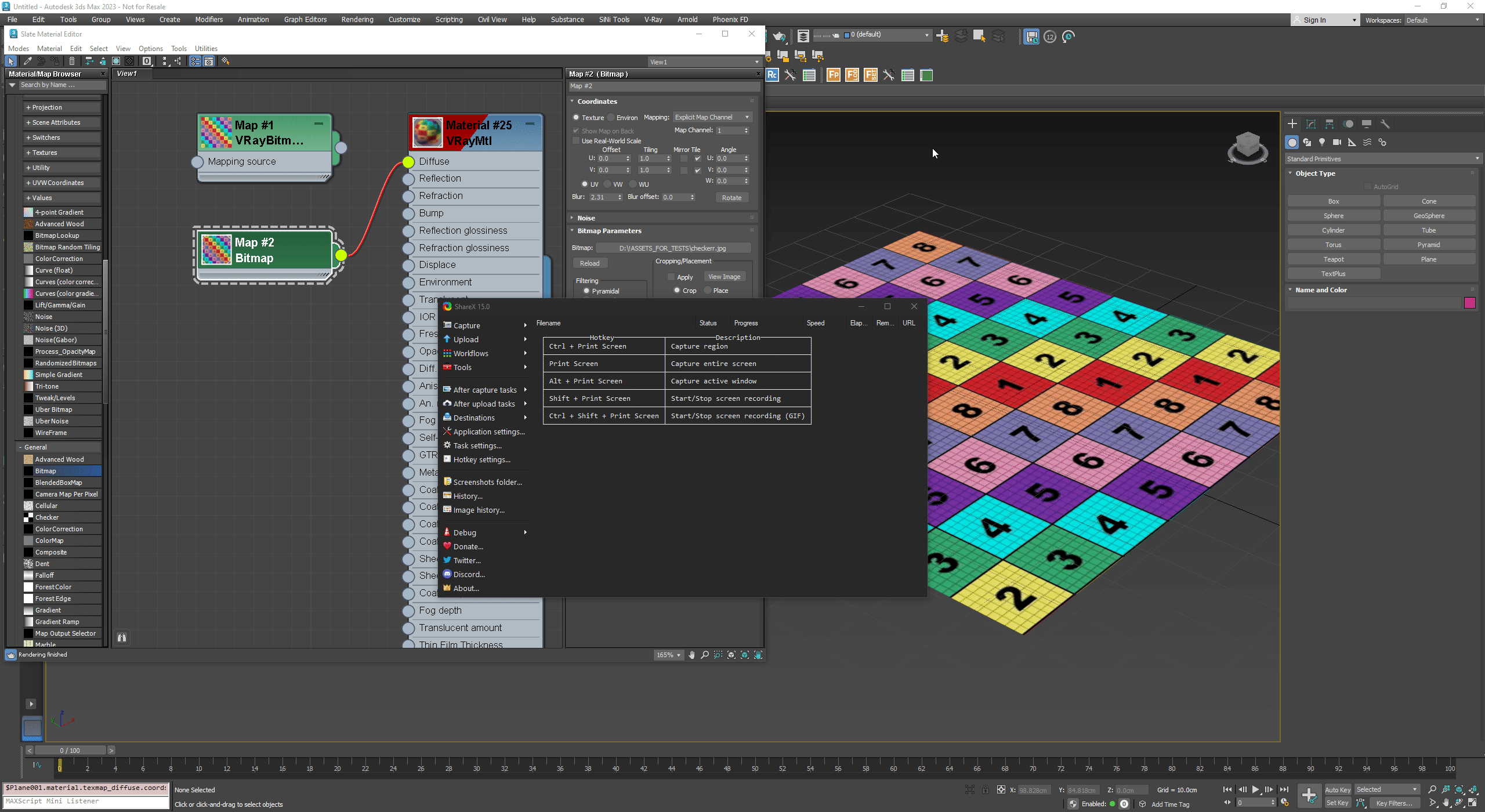Select the Texture radio button

(x=576, y=118)
